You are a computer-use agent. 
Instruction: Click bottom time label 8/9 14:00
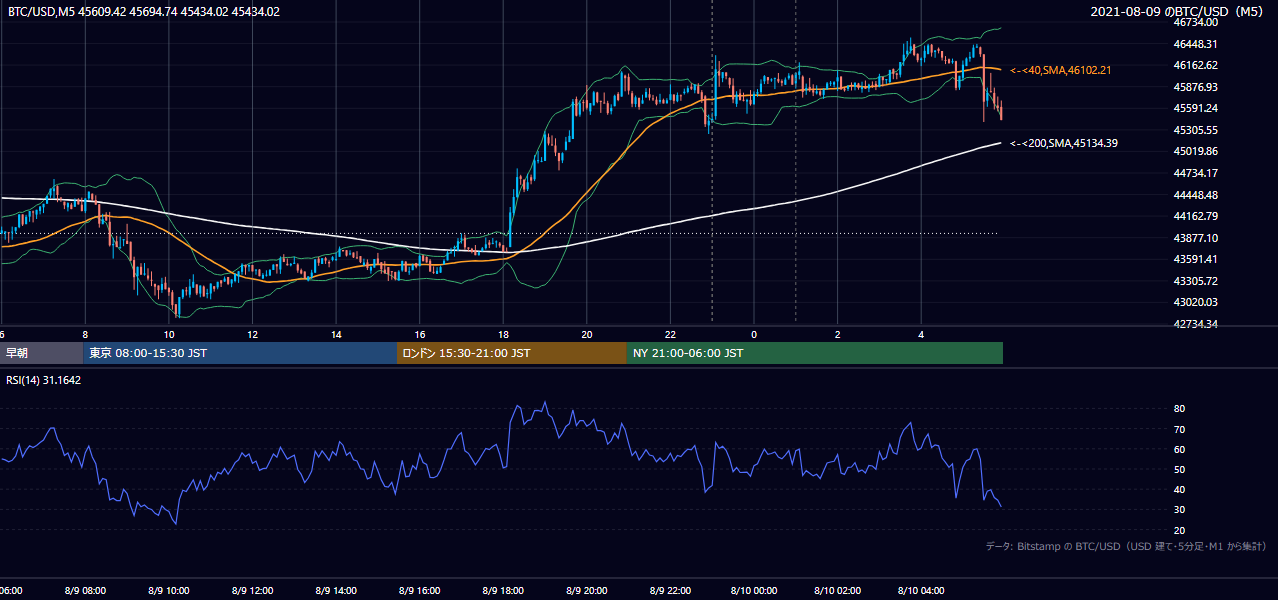336,591
